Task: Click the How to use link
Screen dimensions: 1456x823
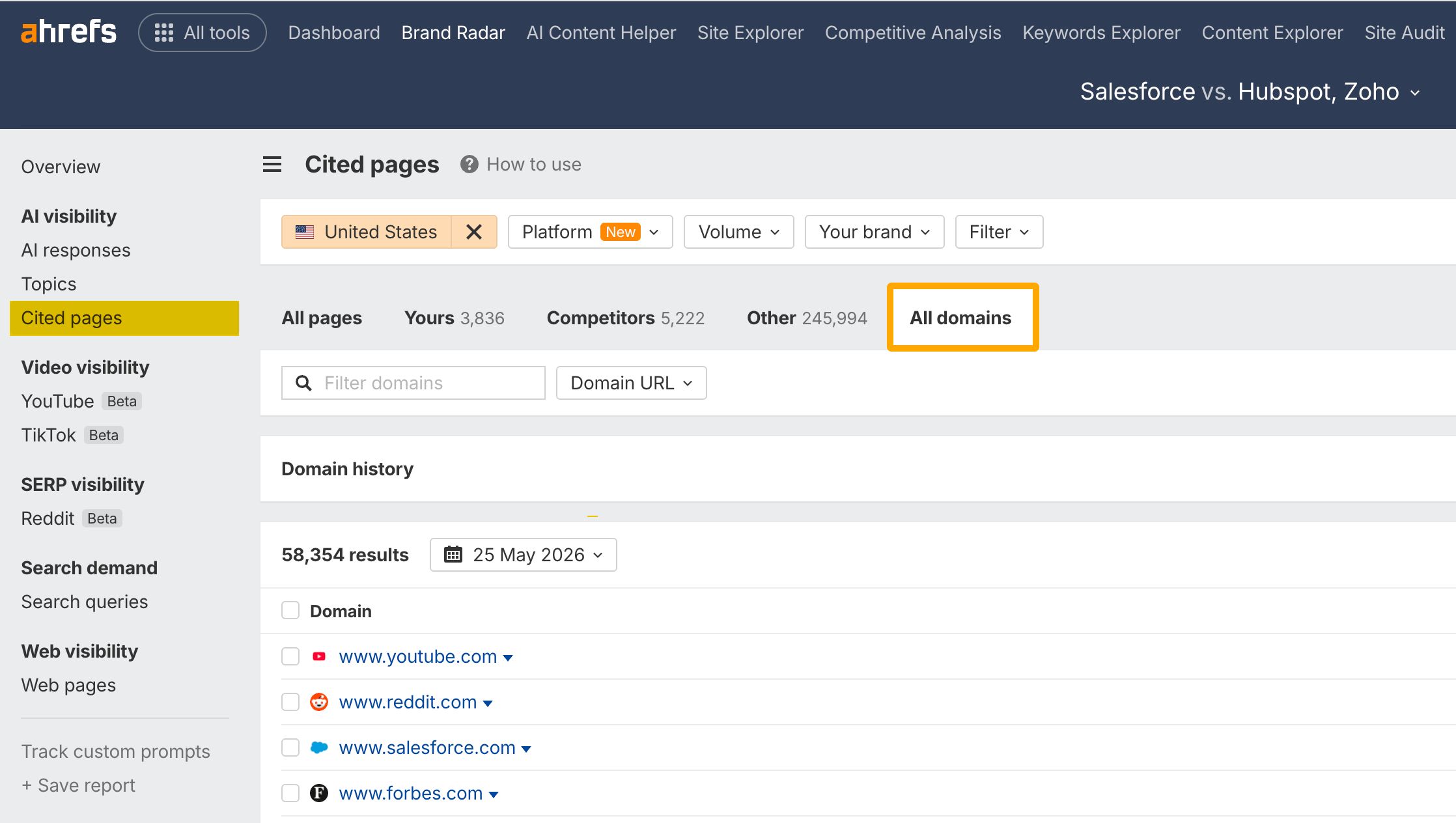Action: pos(534,164)
